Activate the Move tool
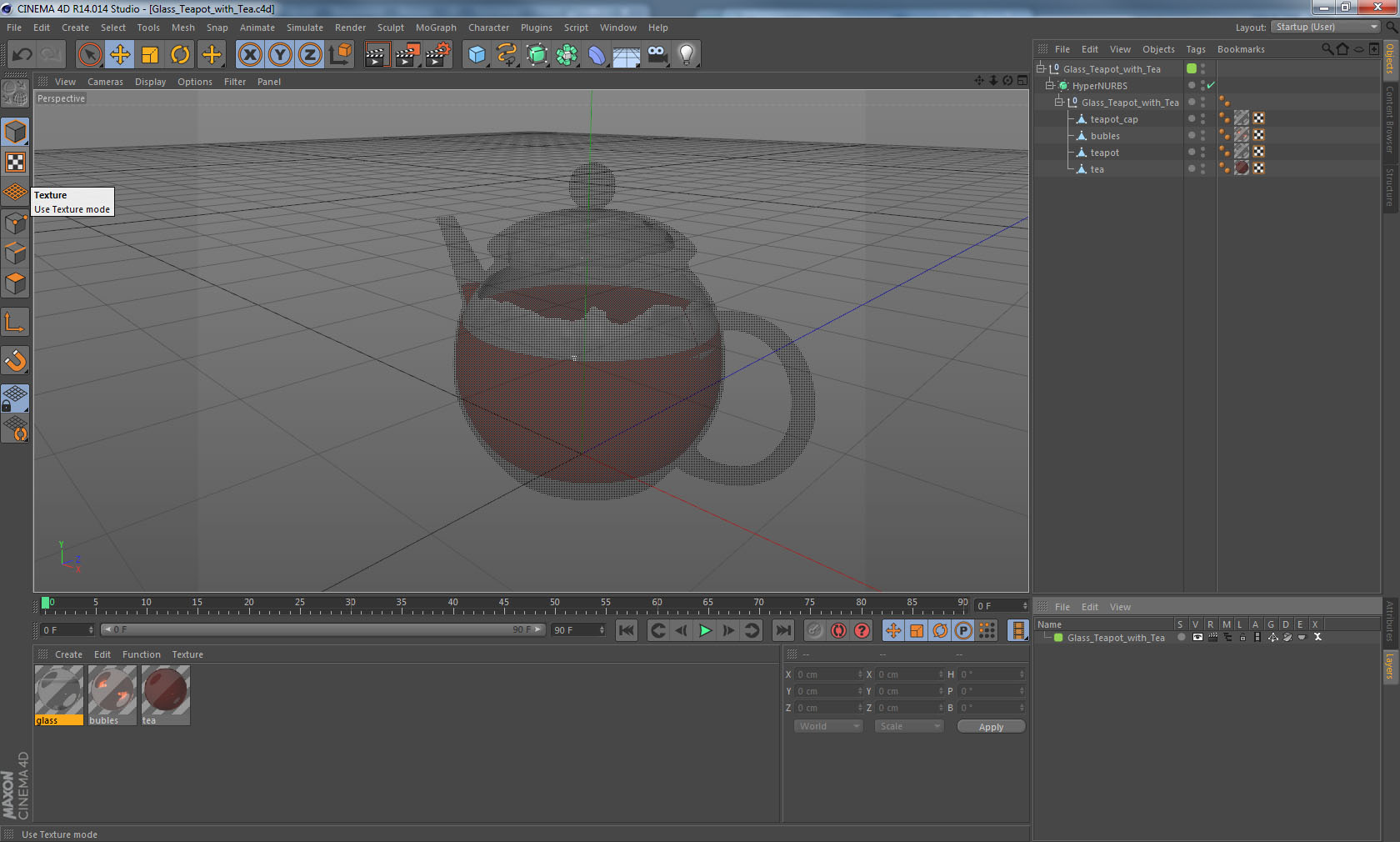This screenshot has height=842, width=1400. coord(120,55)
